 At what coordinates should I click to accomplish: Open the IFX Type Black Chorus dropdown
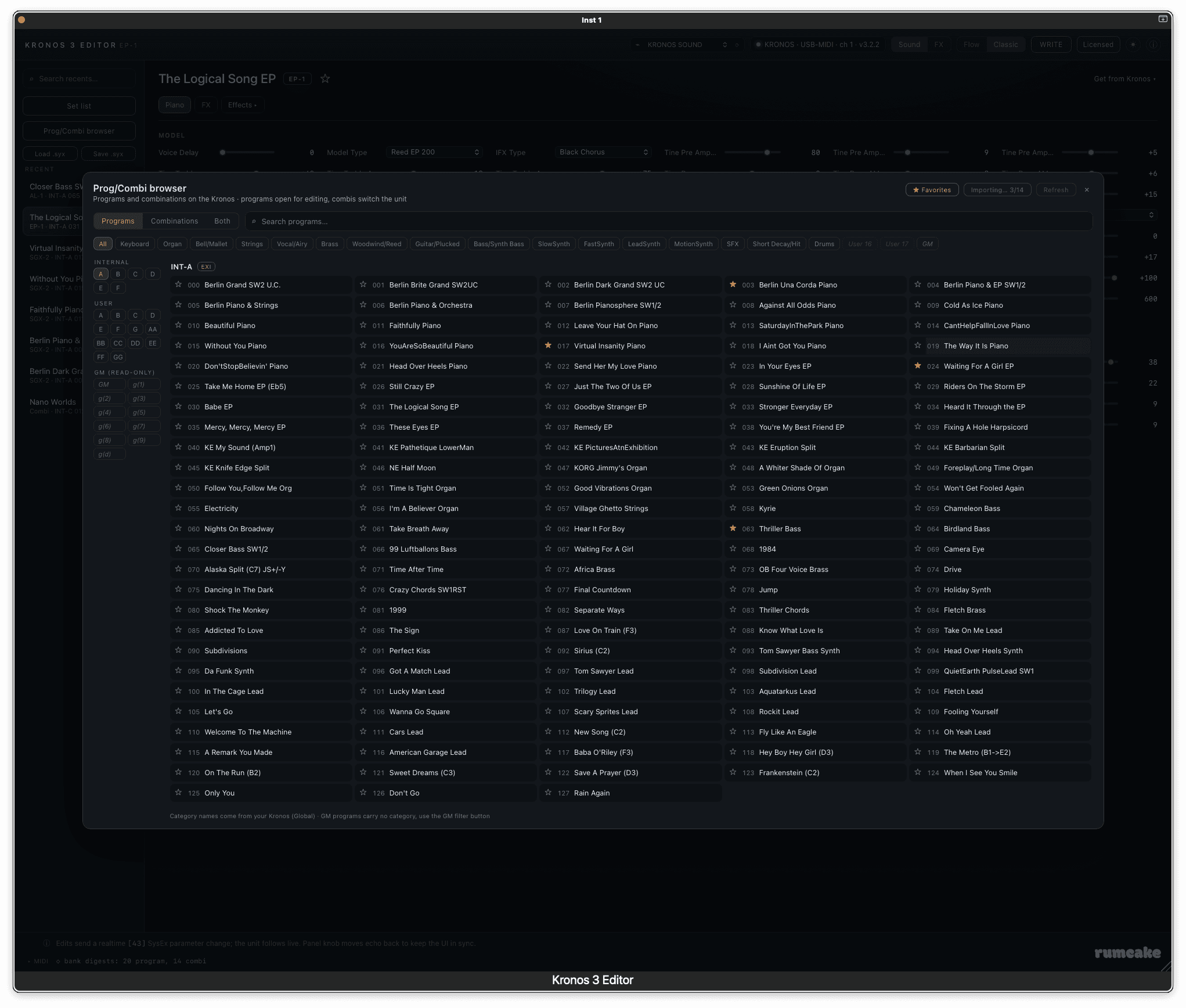tap(603, 152)
